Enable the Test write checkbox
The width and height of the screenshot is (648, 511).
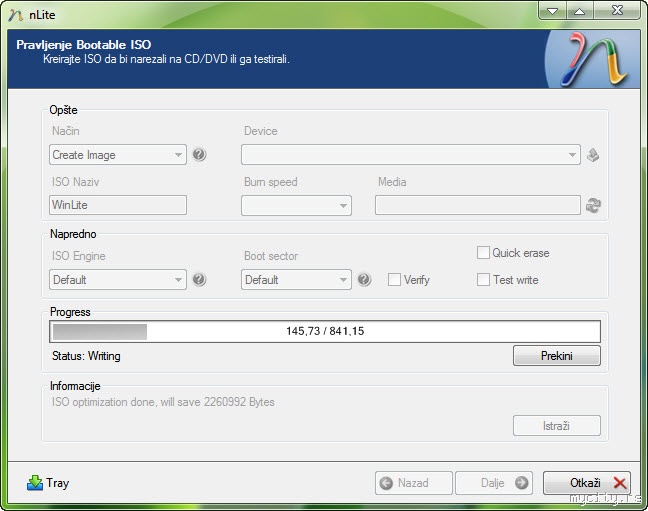tap(483, 279)
